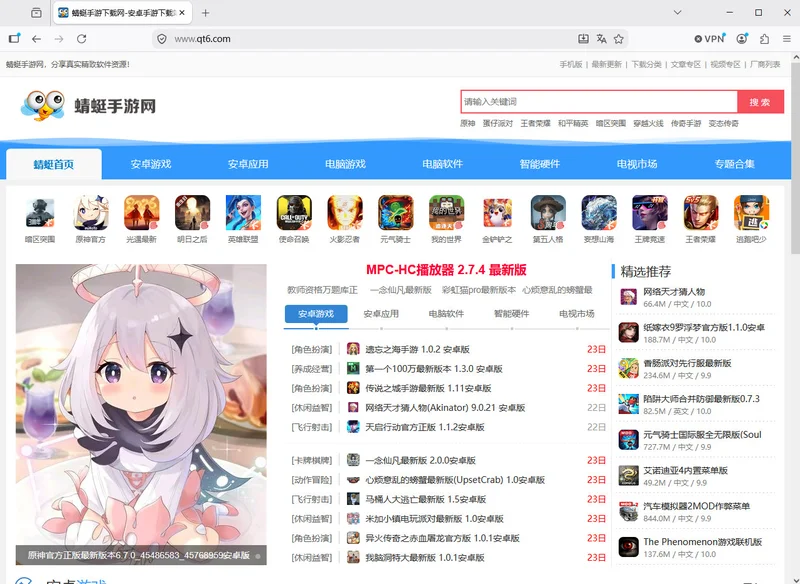This screenshot has width=800, height=584.
Task: Click the Paimon 原神 banner image
Action: pyautogui.click(x=141, y=414)
